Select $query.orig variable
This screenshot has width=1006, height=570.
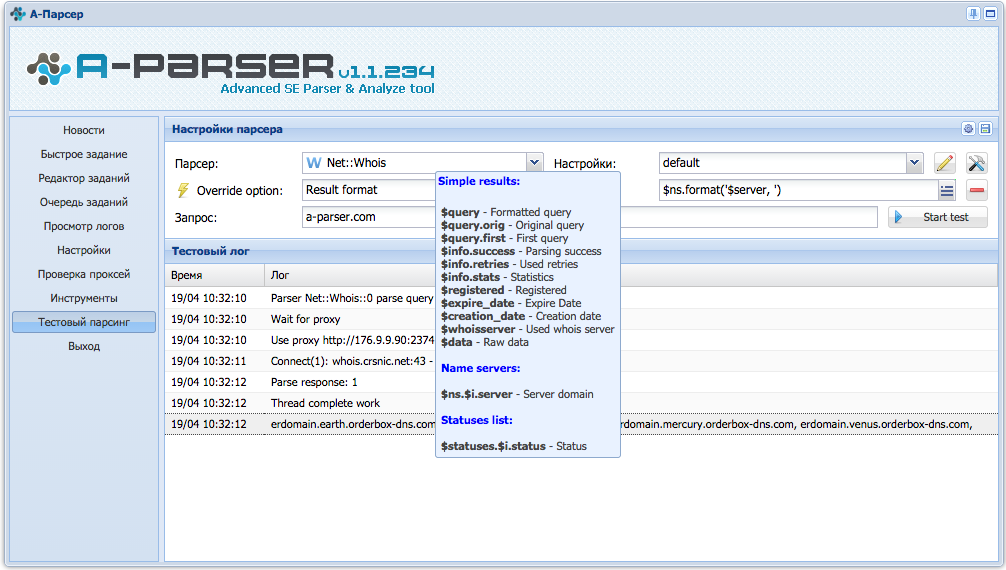[472, 225]
